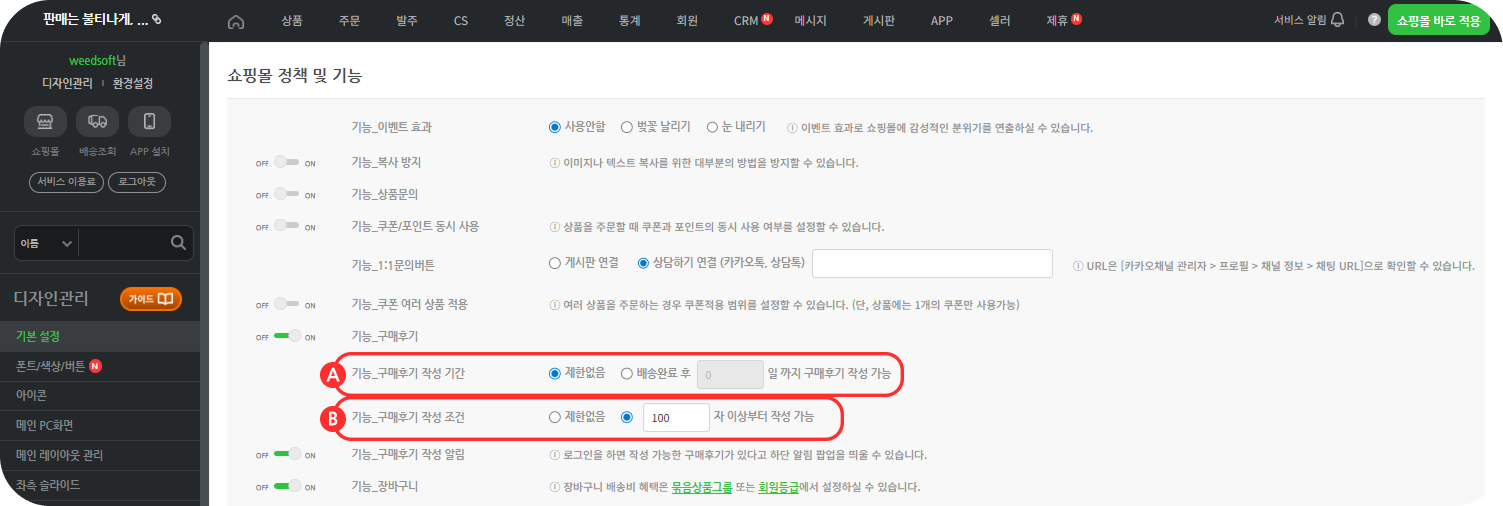Click the help question mark icon

point(1374,20)
